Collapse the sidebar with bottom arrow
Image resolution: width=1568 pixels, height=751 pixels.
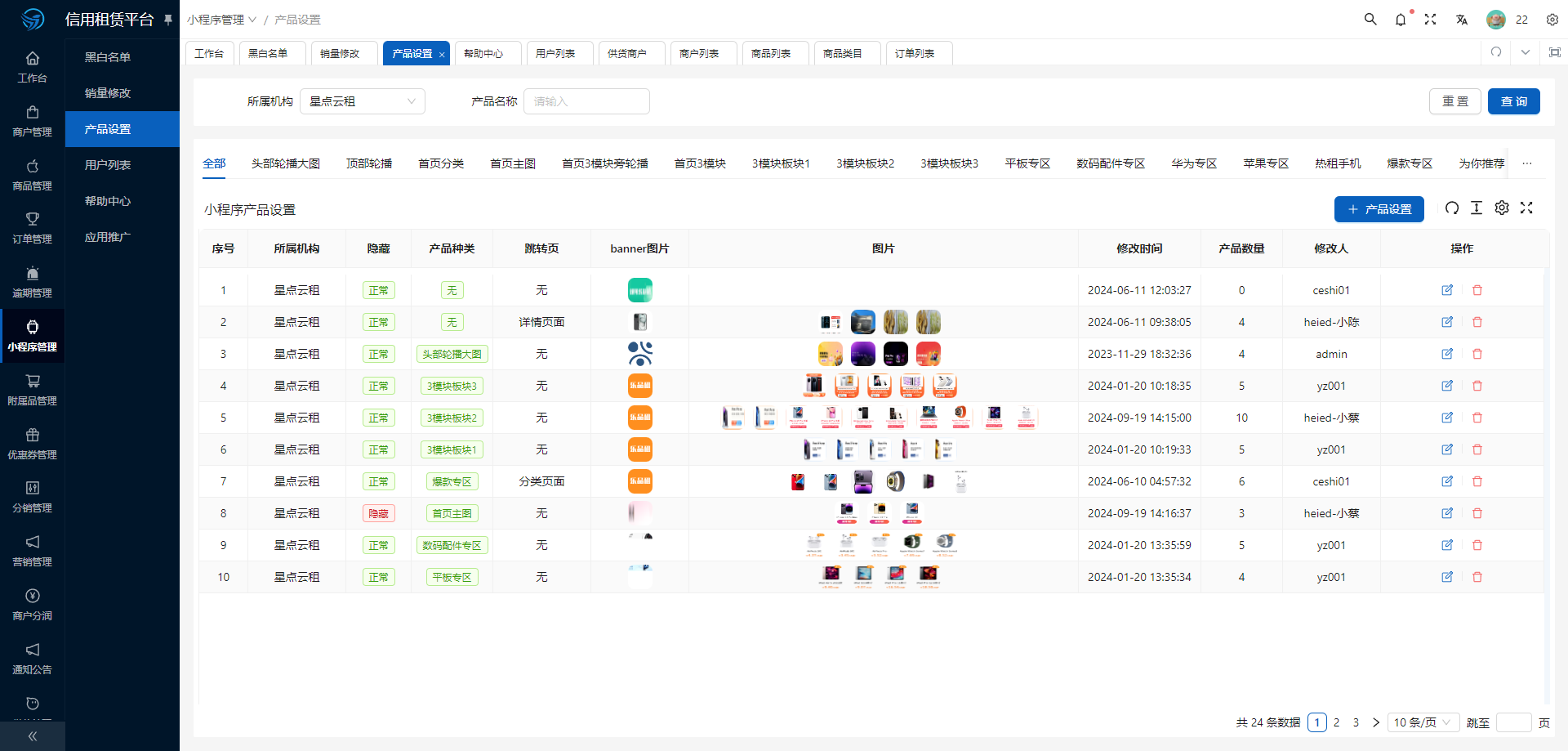[x=33, y=736]
